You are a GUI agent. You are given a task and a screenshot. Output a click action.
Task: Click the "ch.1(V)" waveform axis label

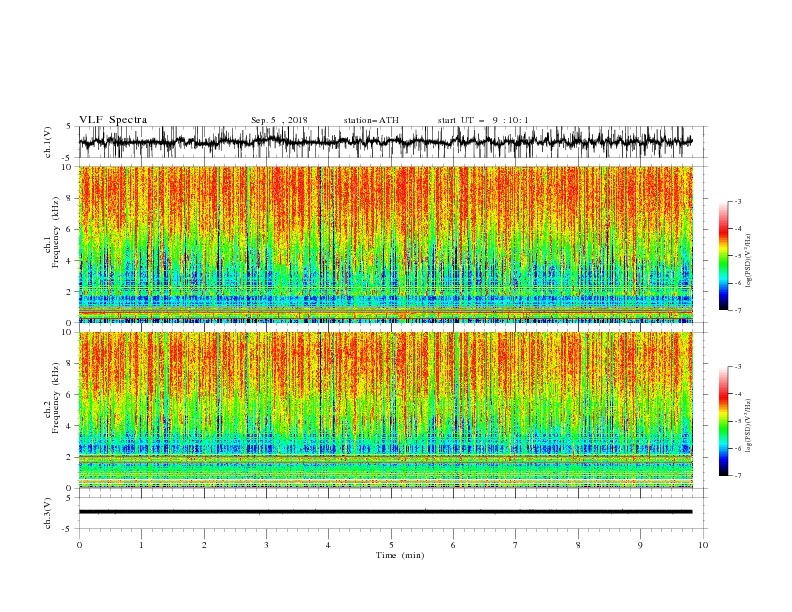pyautogui.click(x=48, y=142)
